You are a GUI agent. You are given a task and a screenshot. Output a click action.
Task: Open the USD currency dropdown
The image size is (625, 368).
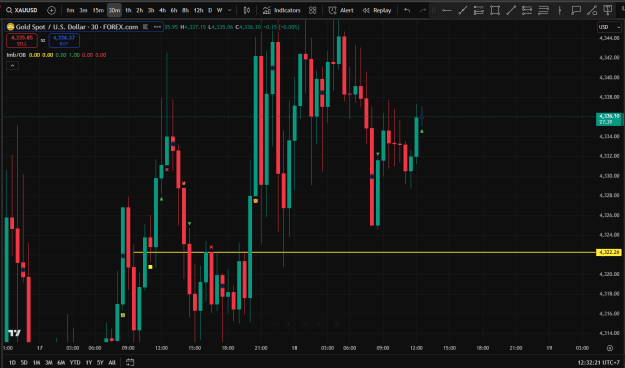(609, 27)
